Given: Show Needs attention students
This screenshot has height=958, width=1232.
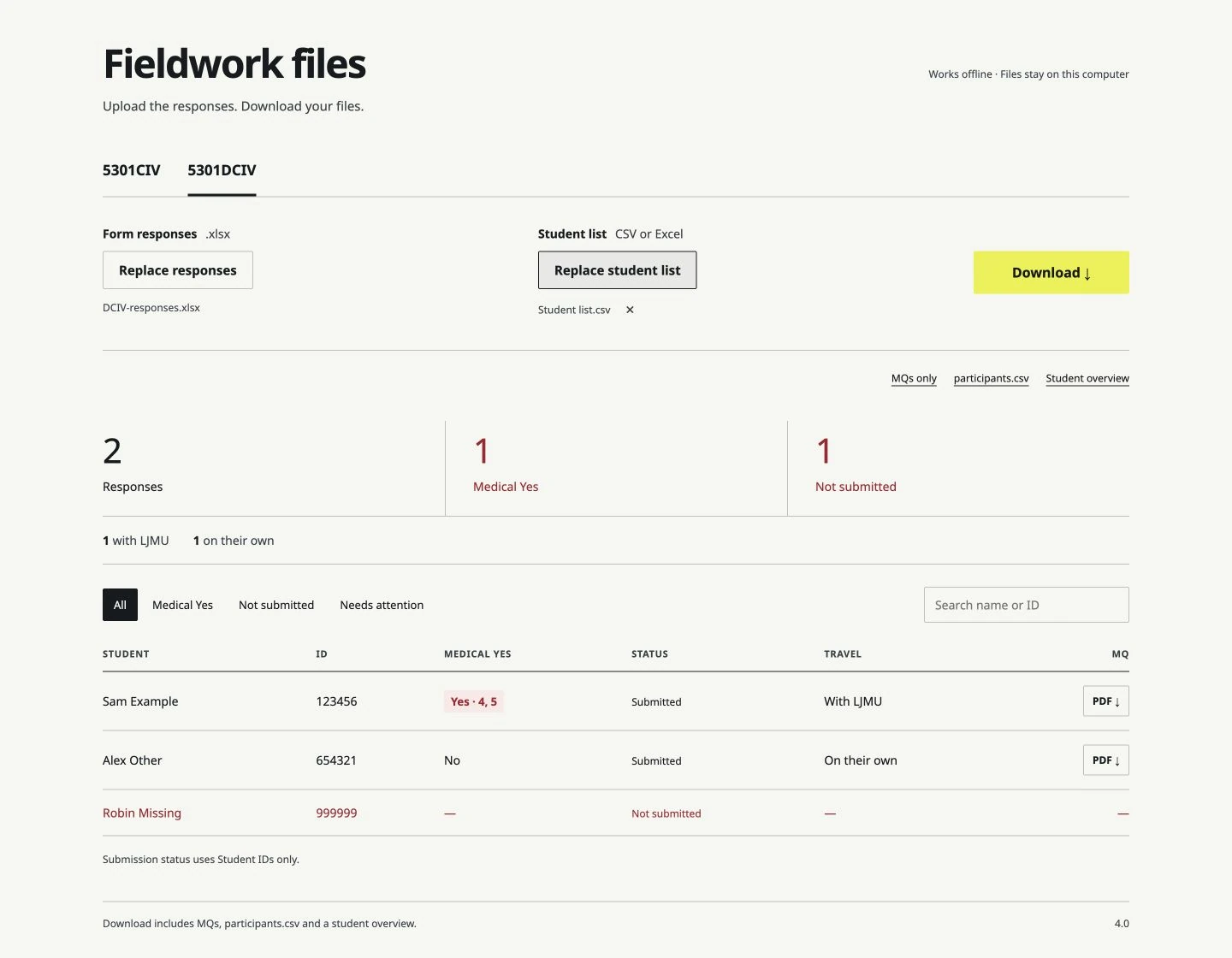Looking at the screenshot, I should tap(382, 605).
